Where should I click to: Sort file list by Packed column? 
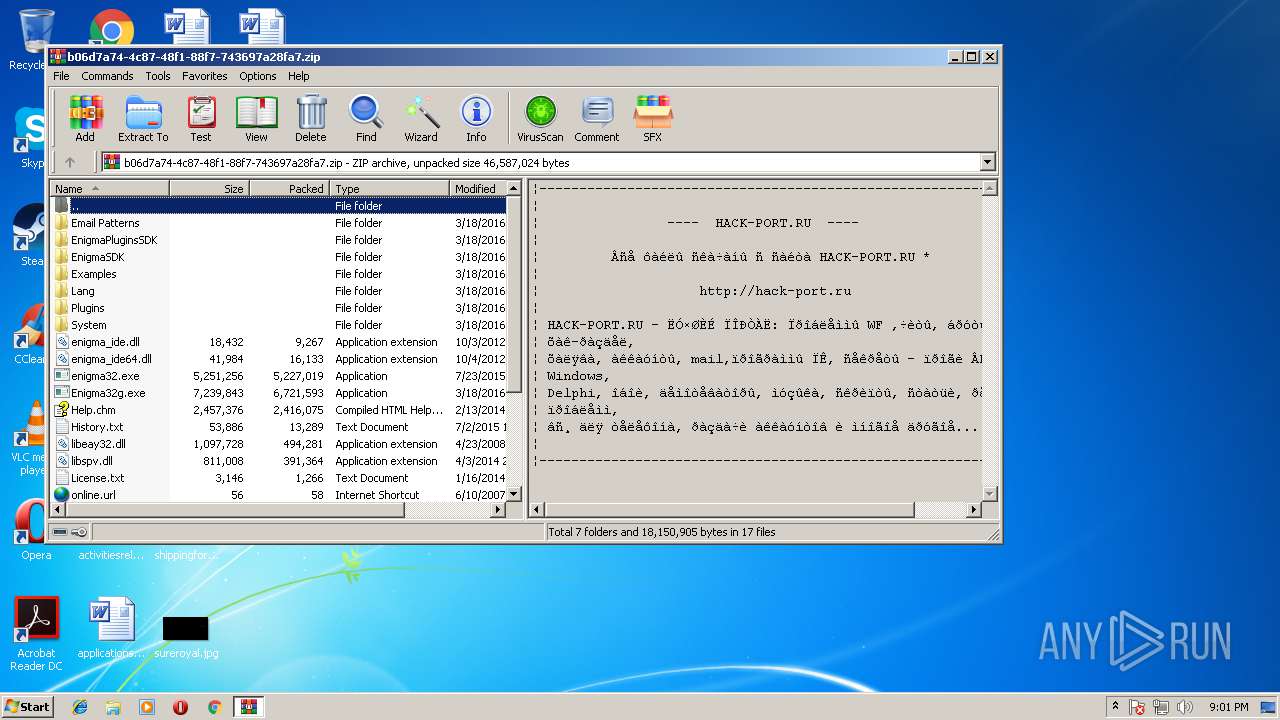coord(289,188)
